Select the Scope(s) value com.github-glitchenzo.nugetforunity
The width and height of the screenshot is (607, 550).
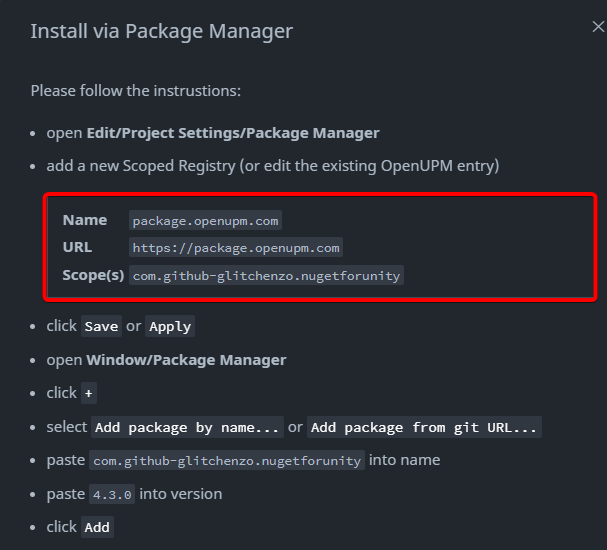coord(266,275)
